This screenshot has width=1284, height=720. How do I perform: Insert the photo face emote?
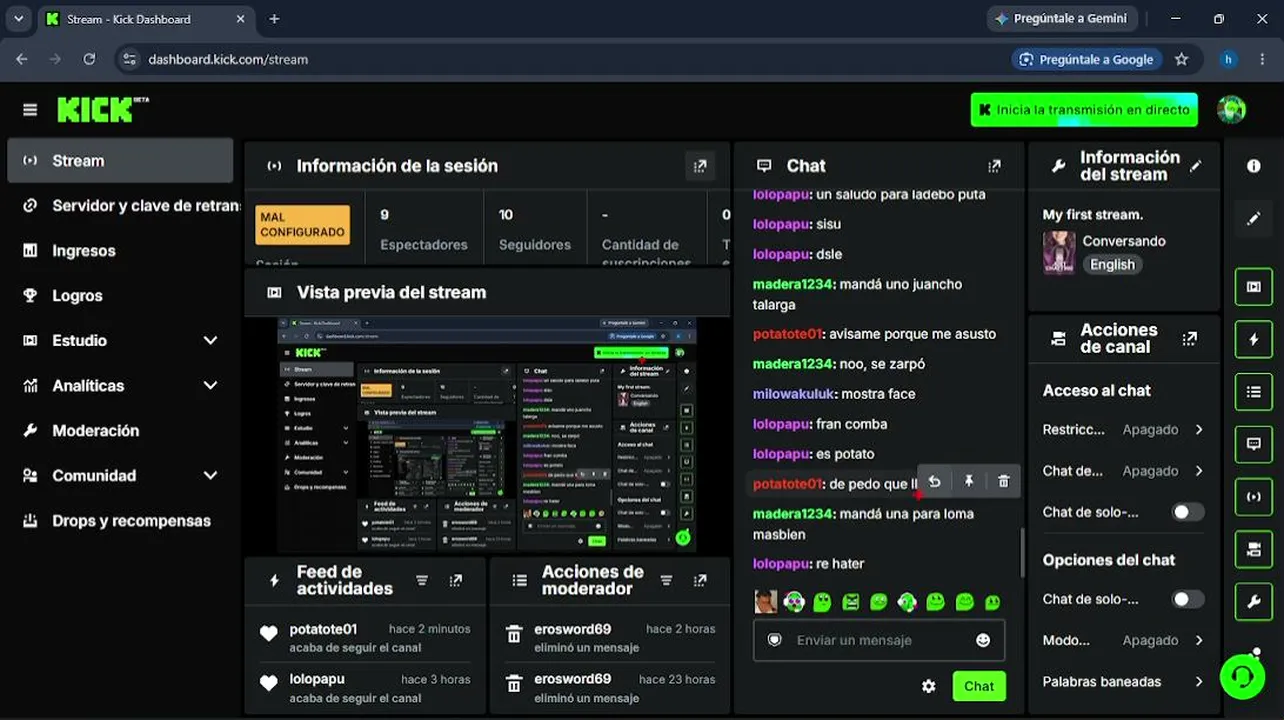pyautogui.click(x=766, y=601)
